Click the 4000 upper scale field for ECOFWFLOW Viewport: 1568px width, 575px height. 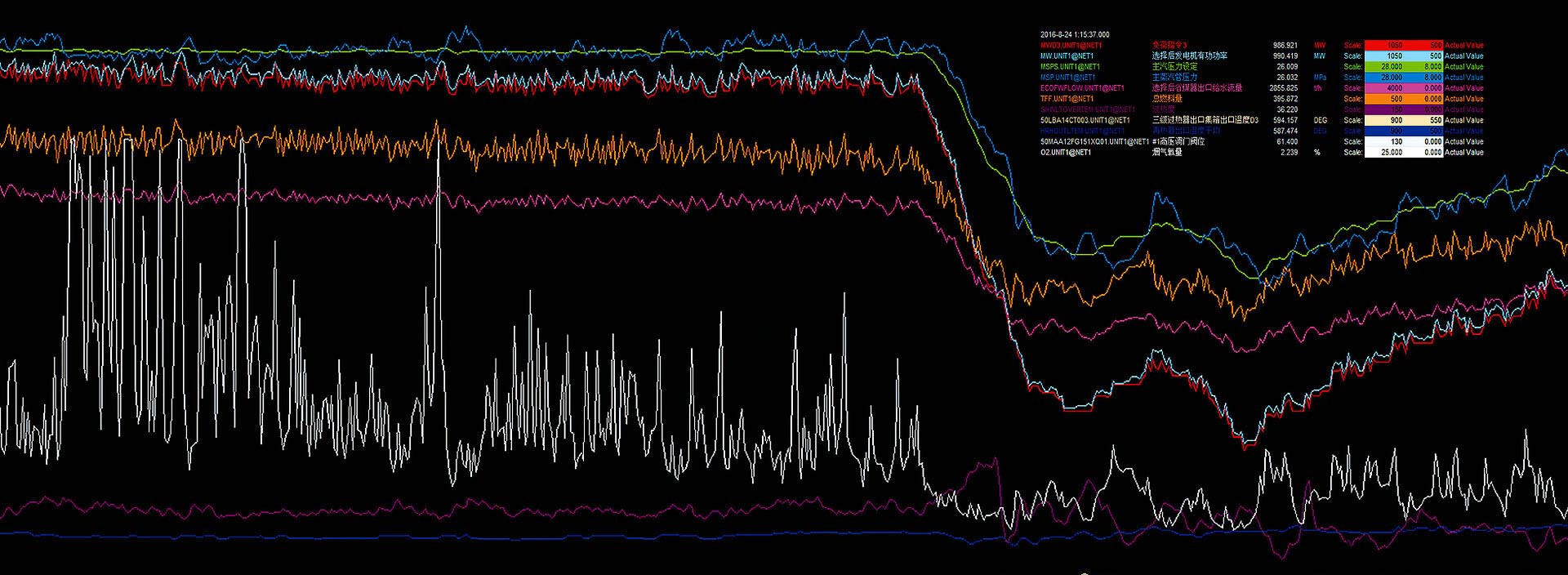pos(1394,88)
